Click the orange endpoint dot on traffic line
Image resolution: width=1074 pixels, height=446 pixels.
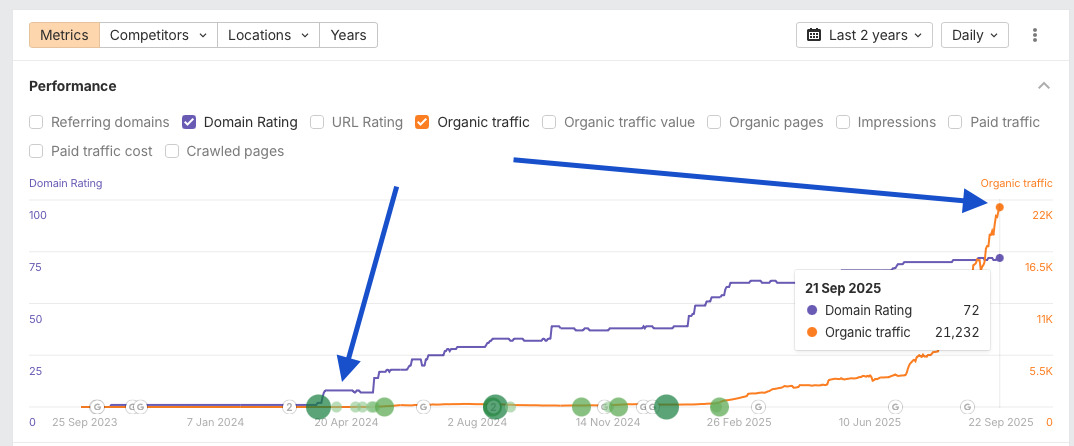[999, 207]
